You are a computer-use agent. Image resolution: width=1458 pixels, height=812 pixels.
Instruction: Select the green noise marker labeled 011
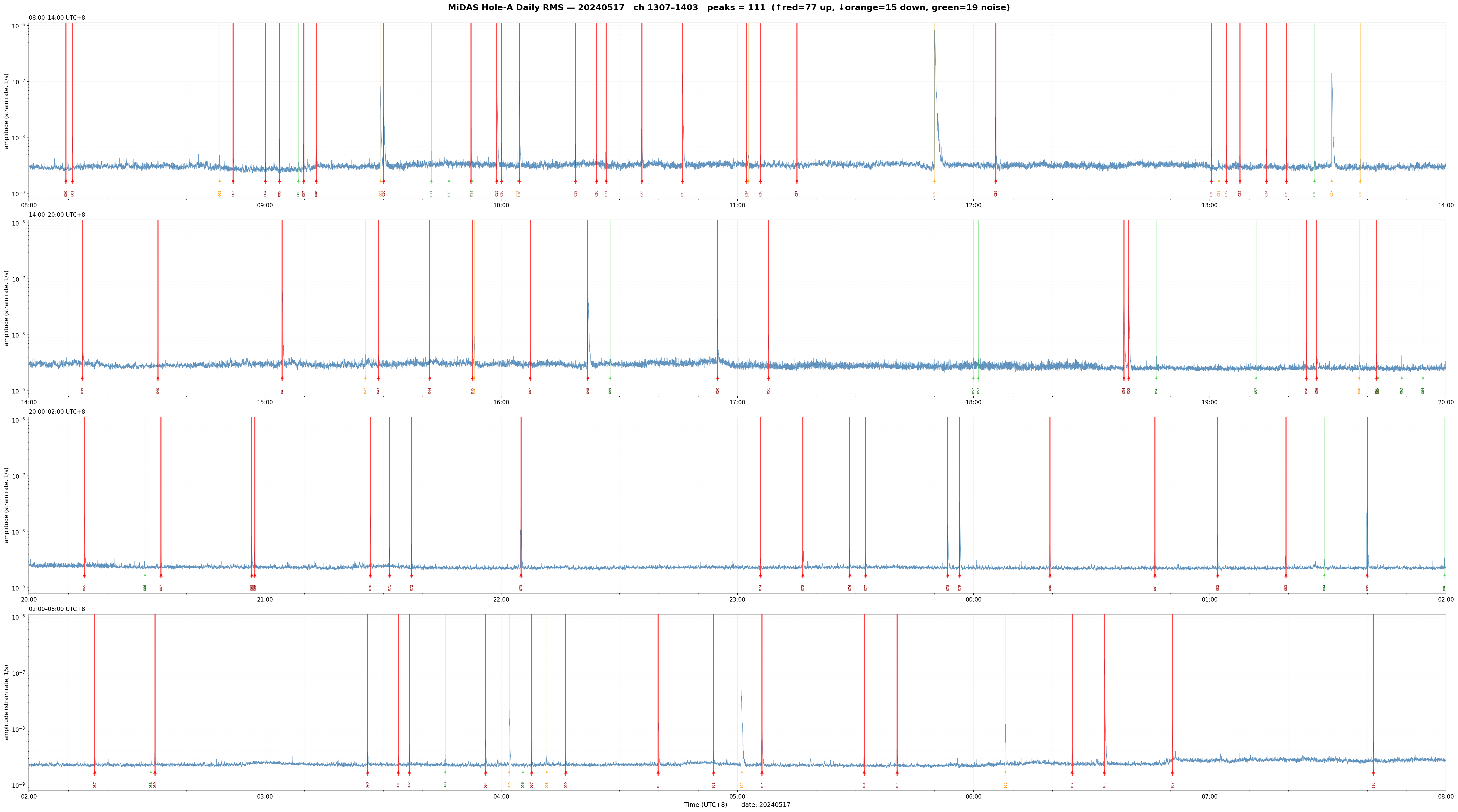(x=431, y=181)
